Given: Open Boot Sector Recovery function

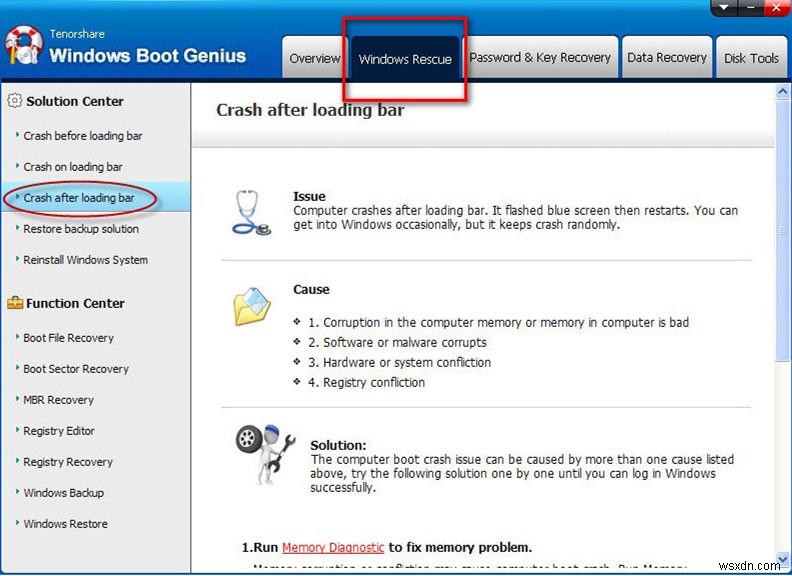Looking at the screenshot, I should coord(76,369).
